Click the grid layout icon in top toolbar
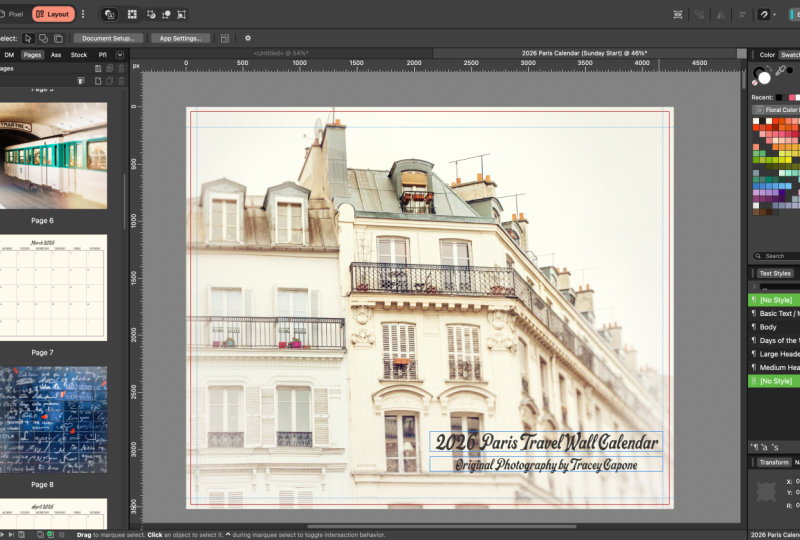Image resolution: width=800 pixels, height=540 pixels. (x=132, y=14)
